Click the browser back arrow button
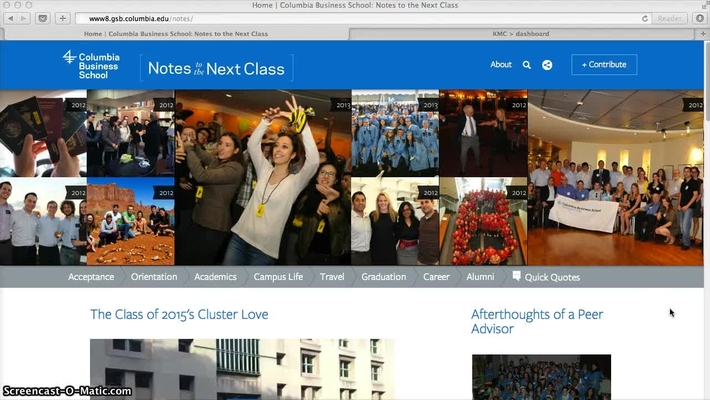The width and height of the screenshot is (710, 400). 10,19
